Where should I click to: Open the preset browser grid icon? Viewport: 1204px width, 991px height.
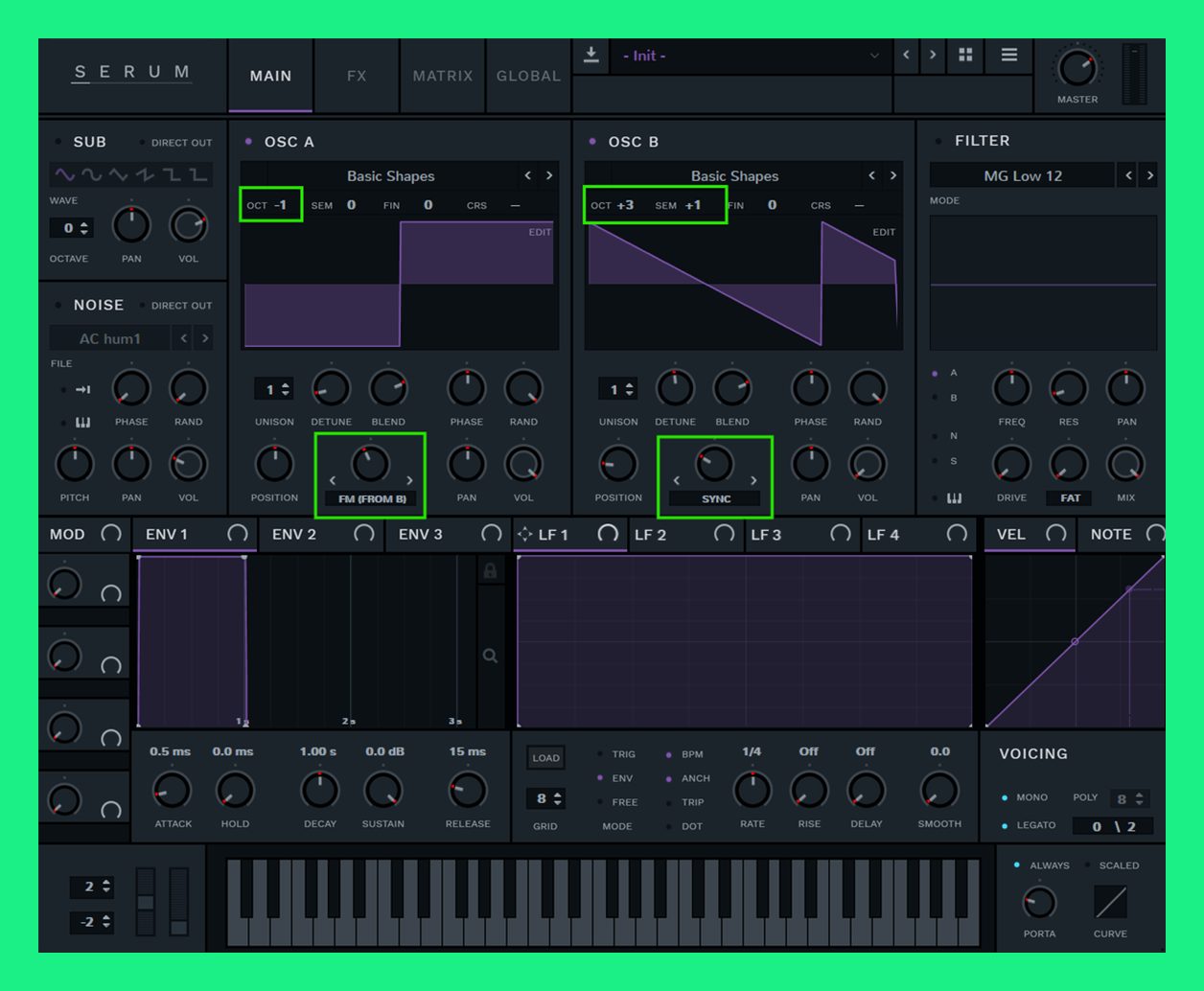coord(965,56)
